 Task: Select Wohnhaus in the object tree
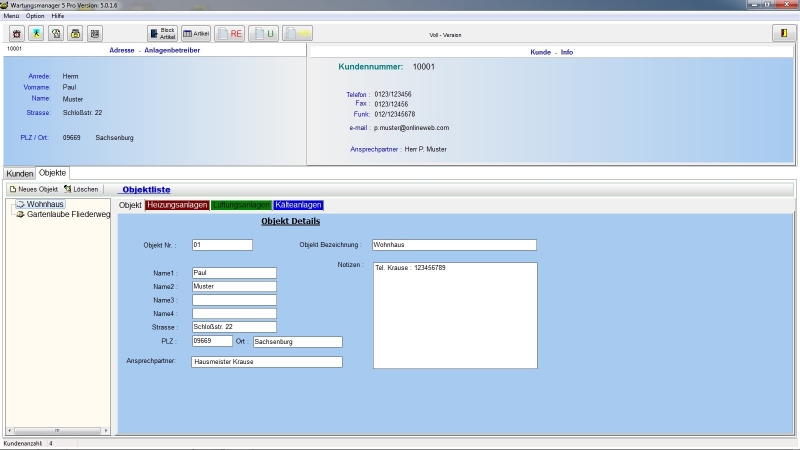coord(45,204)
